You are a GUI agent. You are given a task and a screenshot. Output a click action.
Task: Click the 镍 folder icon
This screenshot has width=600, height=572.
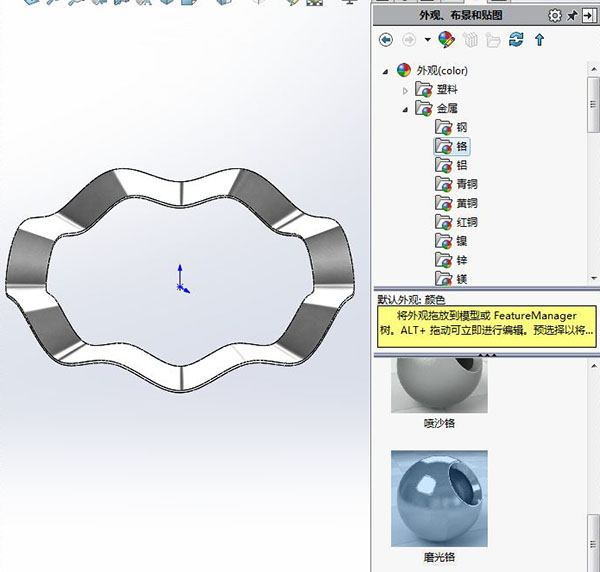pos(443,241)
